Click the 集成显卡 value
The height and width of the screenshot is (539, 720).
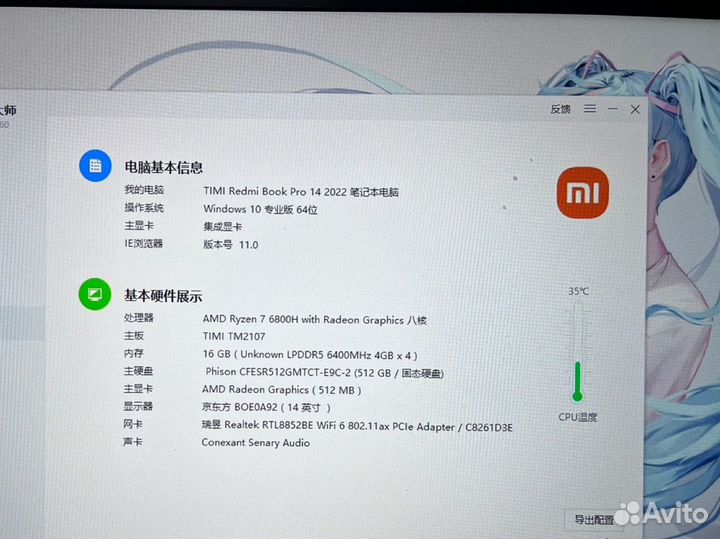(x=223, y=227)
